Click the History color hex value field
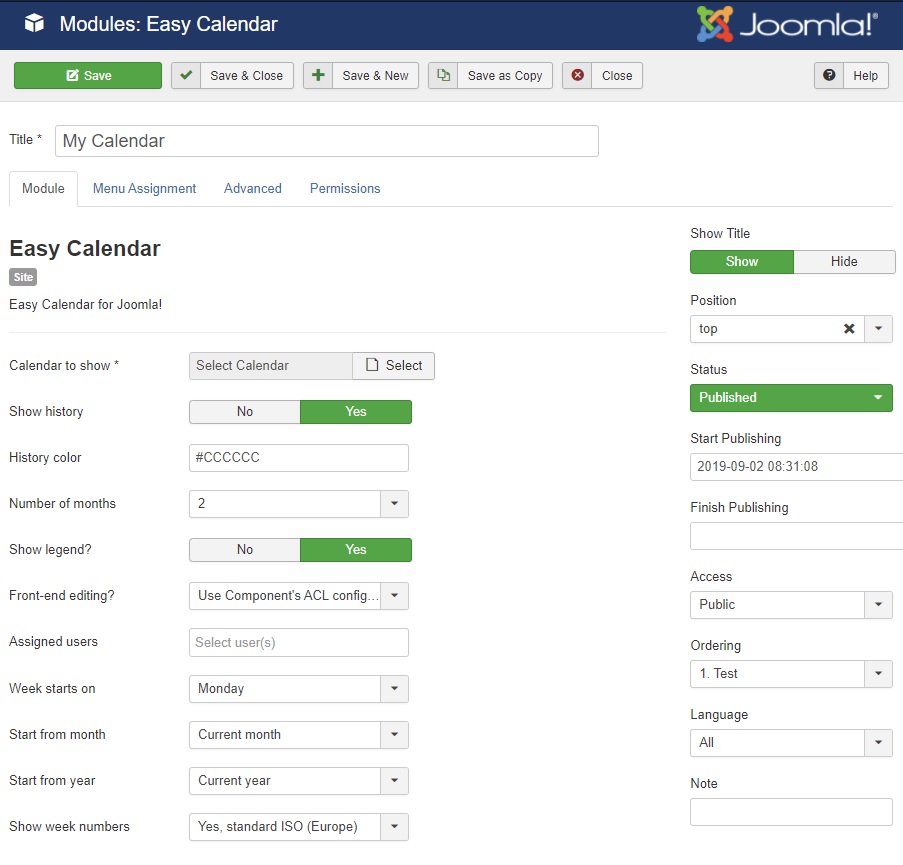This screenshot has width=903, height=865. pos(298,458)
